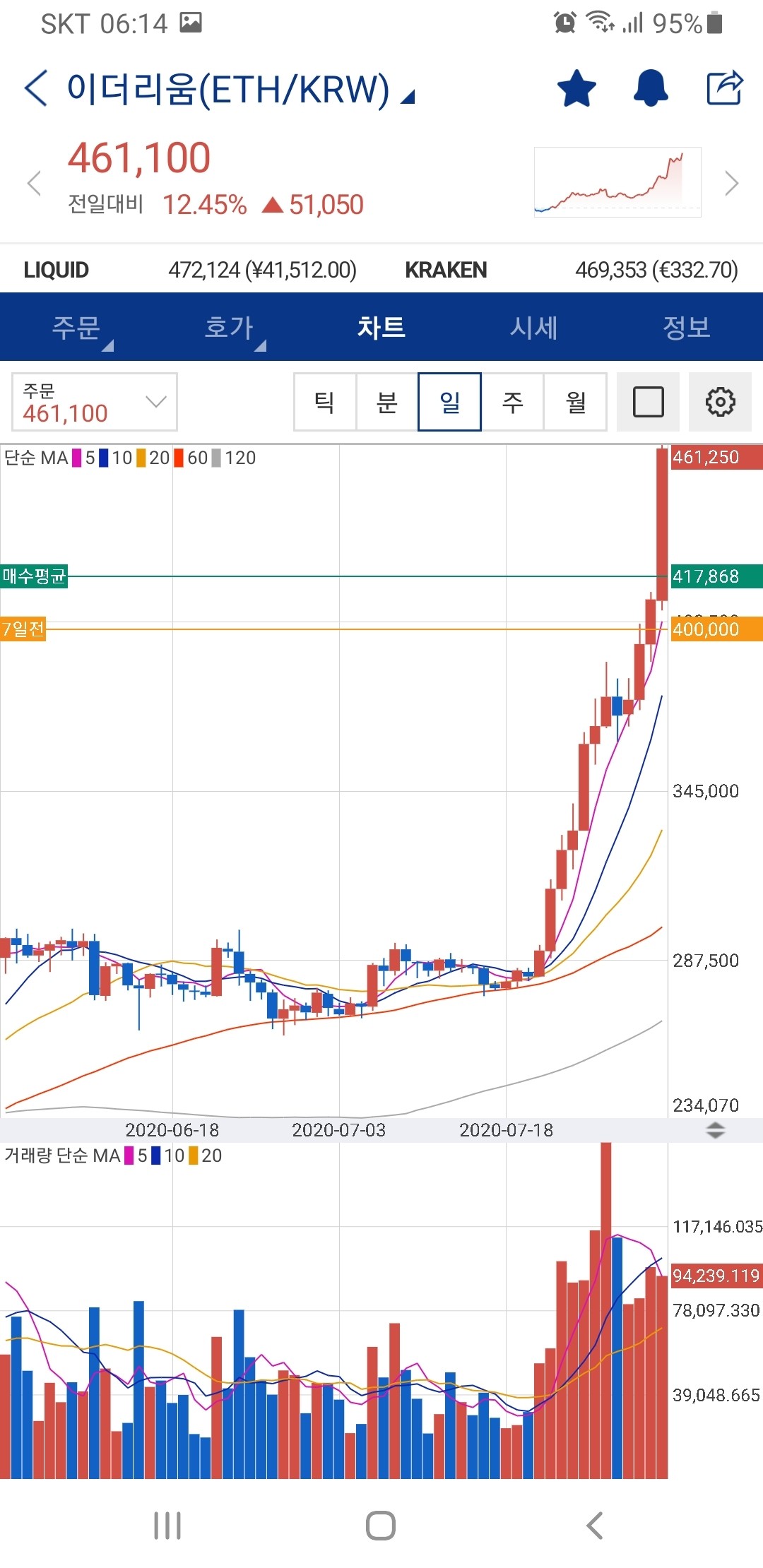The height and width of the screenshot is (1568, 763).
Task: Open price alert bell icon
Action: pyautogui.click(x=651, y=89)
